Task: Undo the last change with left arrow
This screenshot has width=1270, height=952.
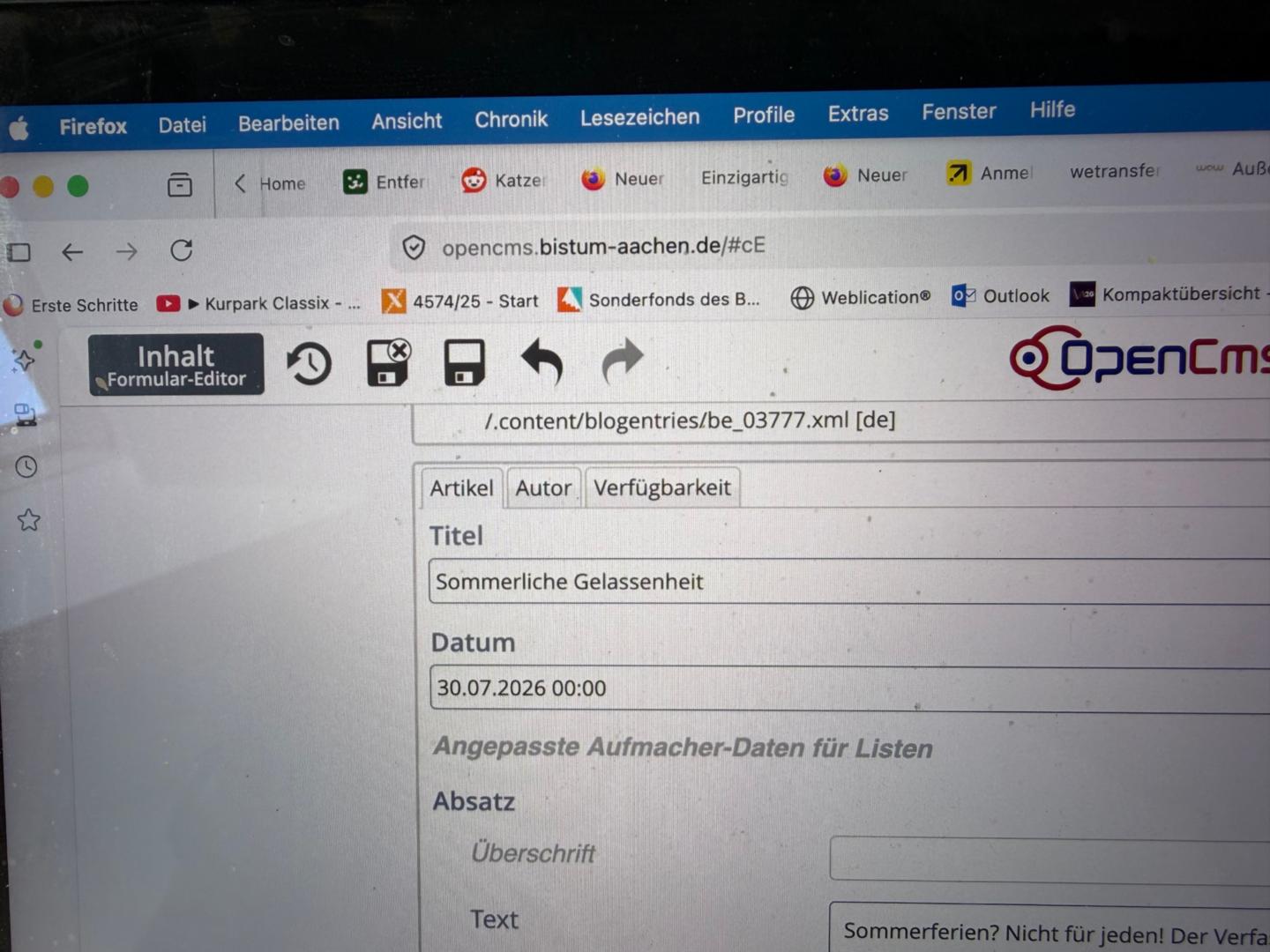Action: coord(542,361)
